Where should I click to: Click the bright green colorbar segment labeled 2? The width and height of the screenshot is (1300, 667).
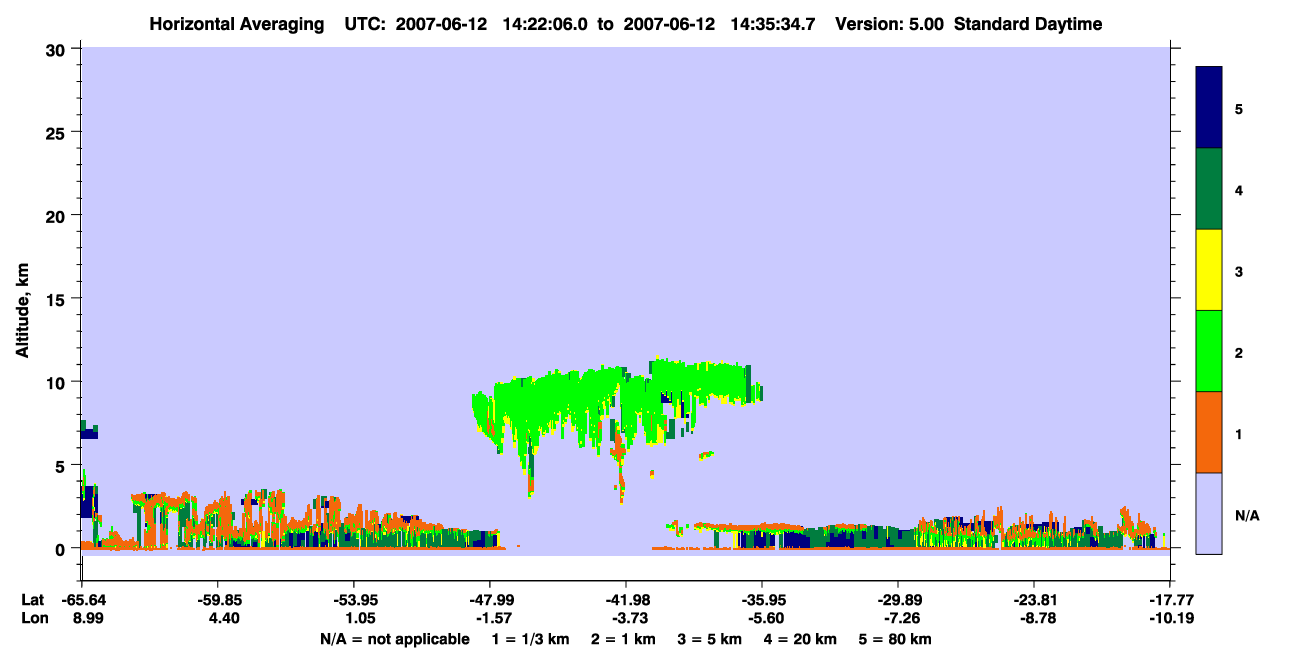[x=1209, y=351]
